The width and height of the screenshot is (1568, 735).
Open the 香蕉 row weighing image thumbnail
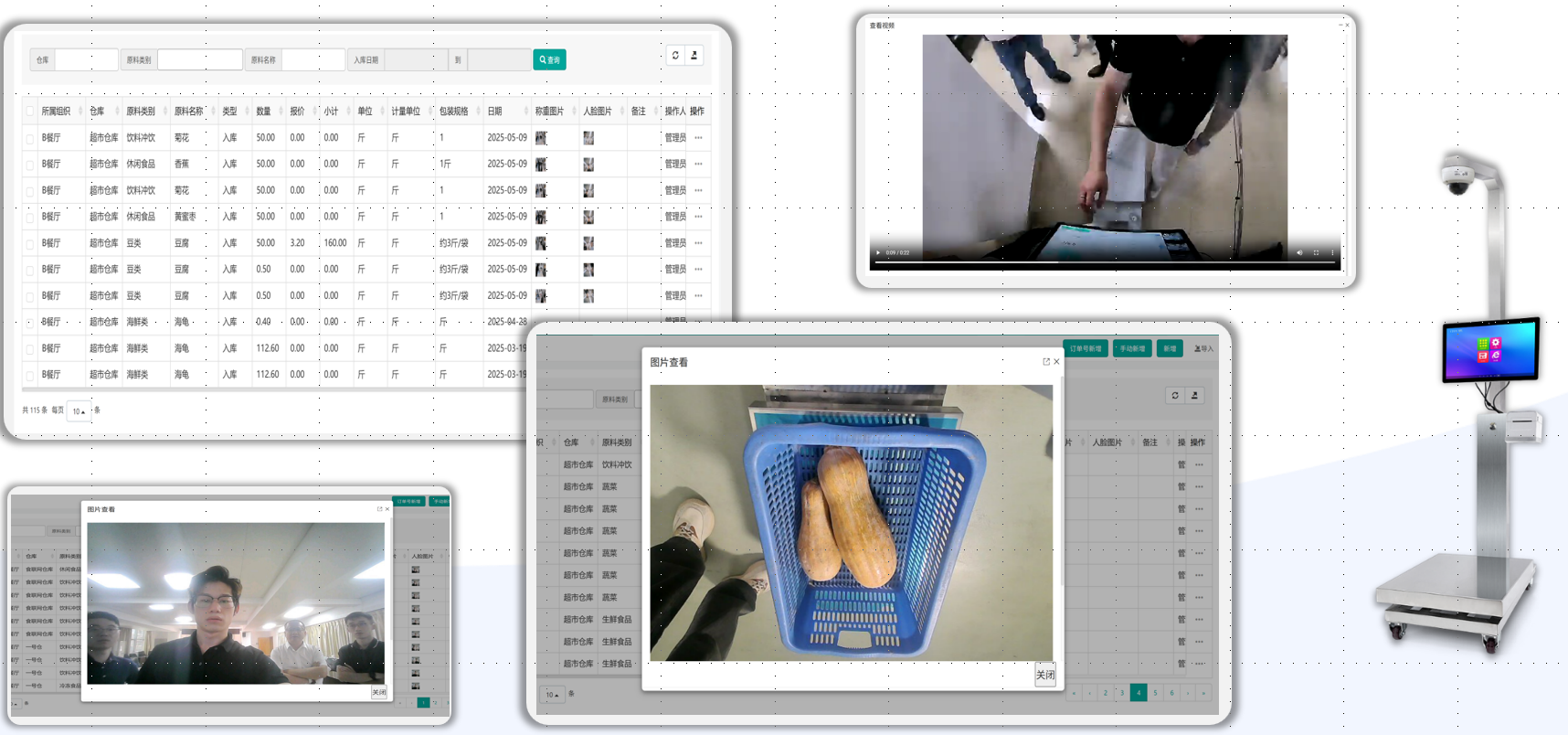coord(541,165)
